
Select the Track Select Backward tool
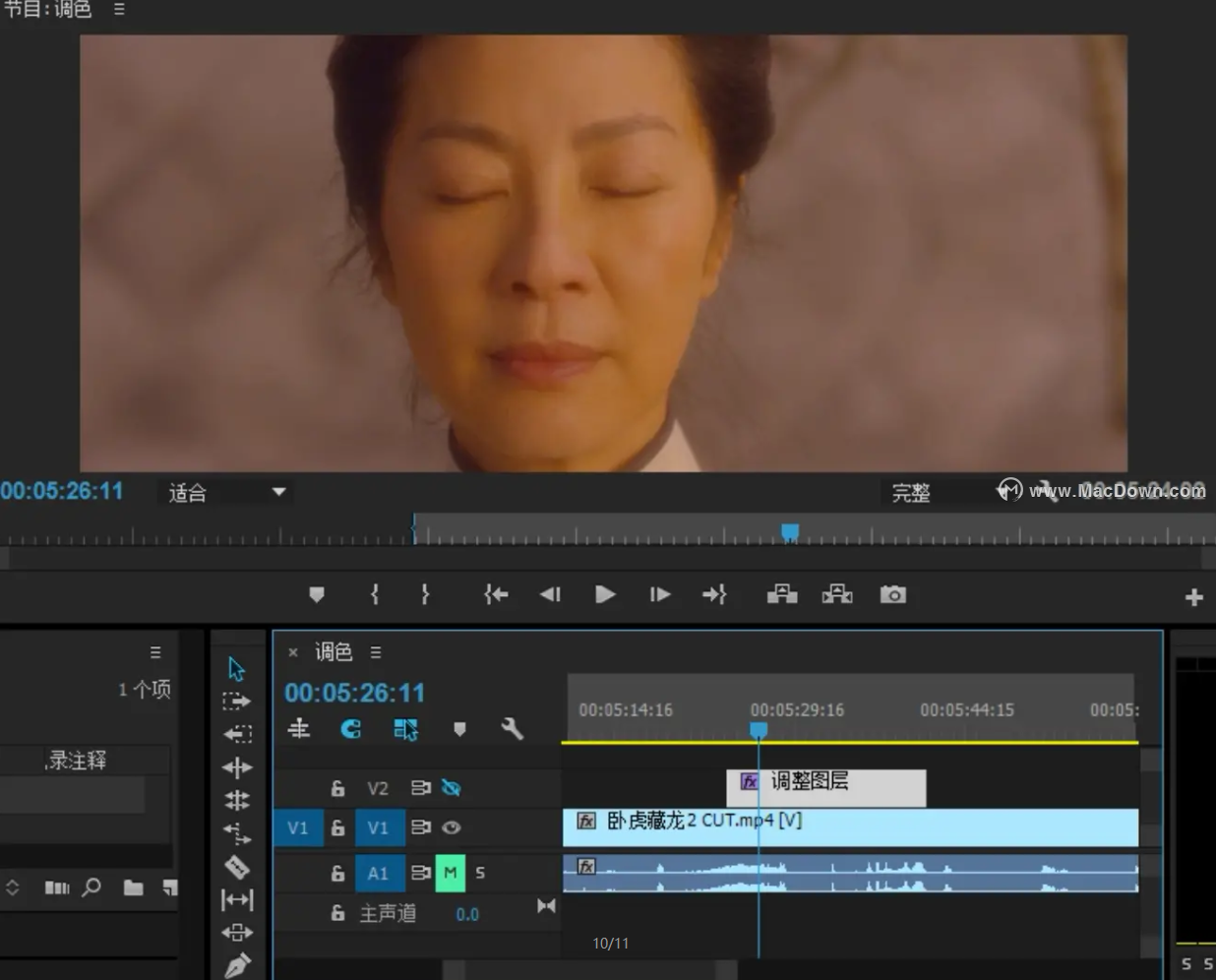237,734
